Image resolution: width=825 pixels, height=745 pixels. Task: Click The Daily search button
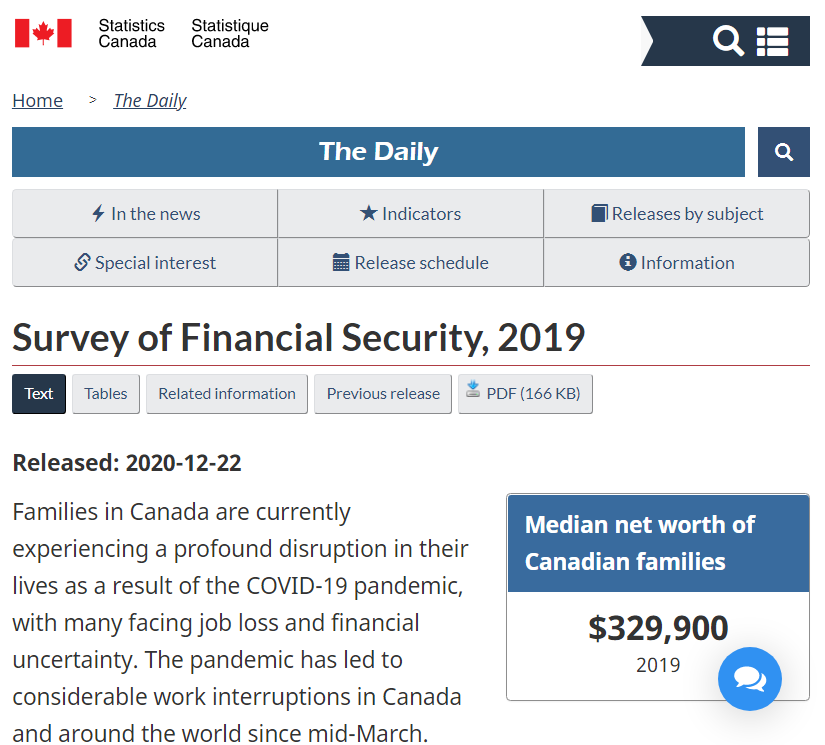click(784, 152)
